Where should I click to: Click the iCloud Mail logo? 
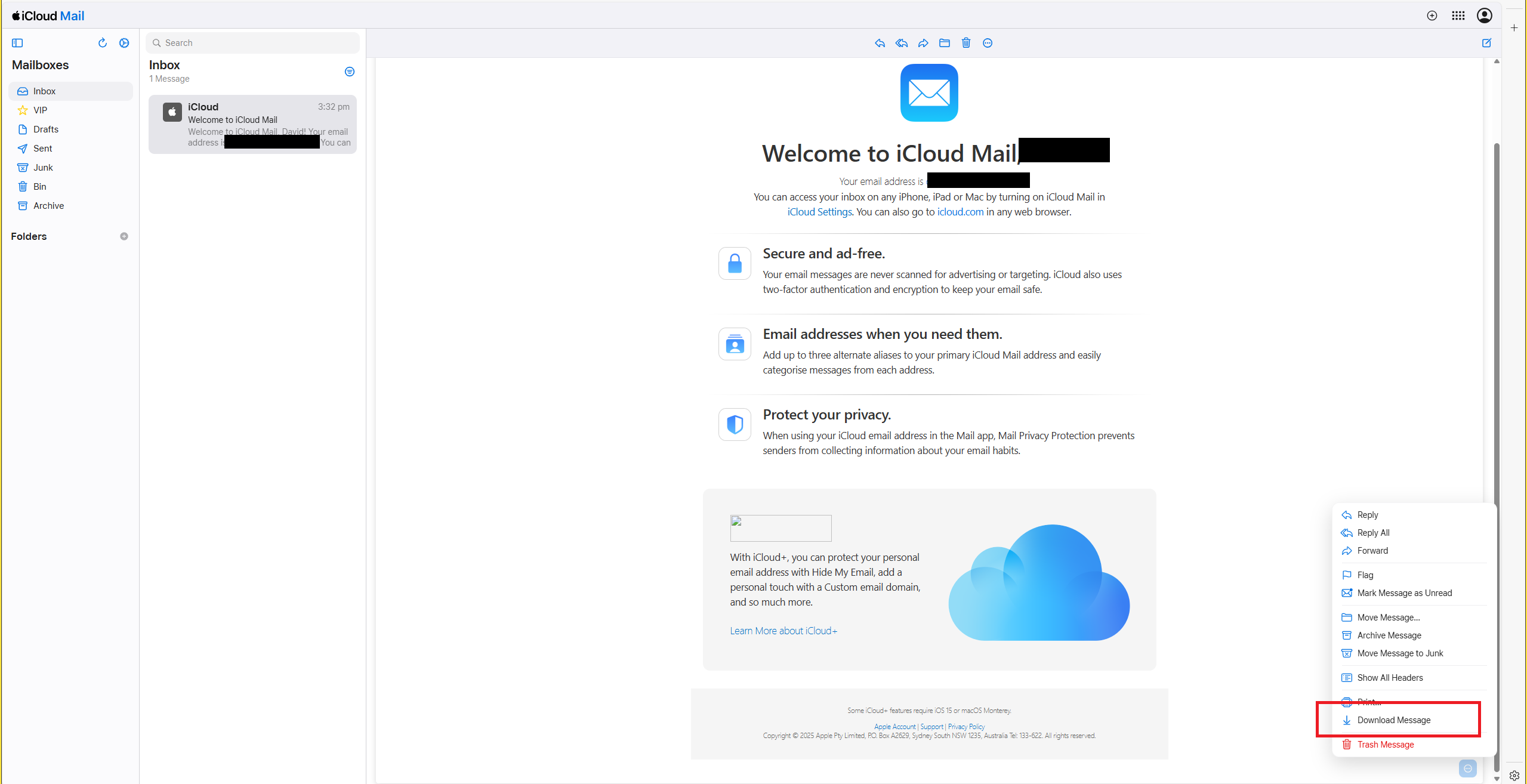coord(48,16)
